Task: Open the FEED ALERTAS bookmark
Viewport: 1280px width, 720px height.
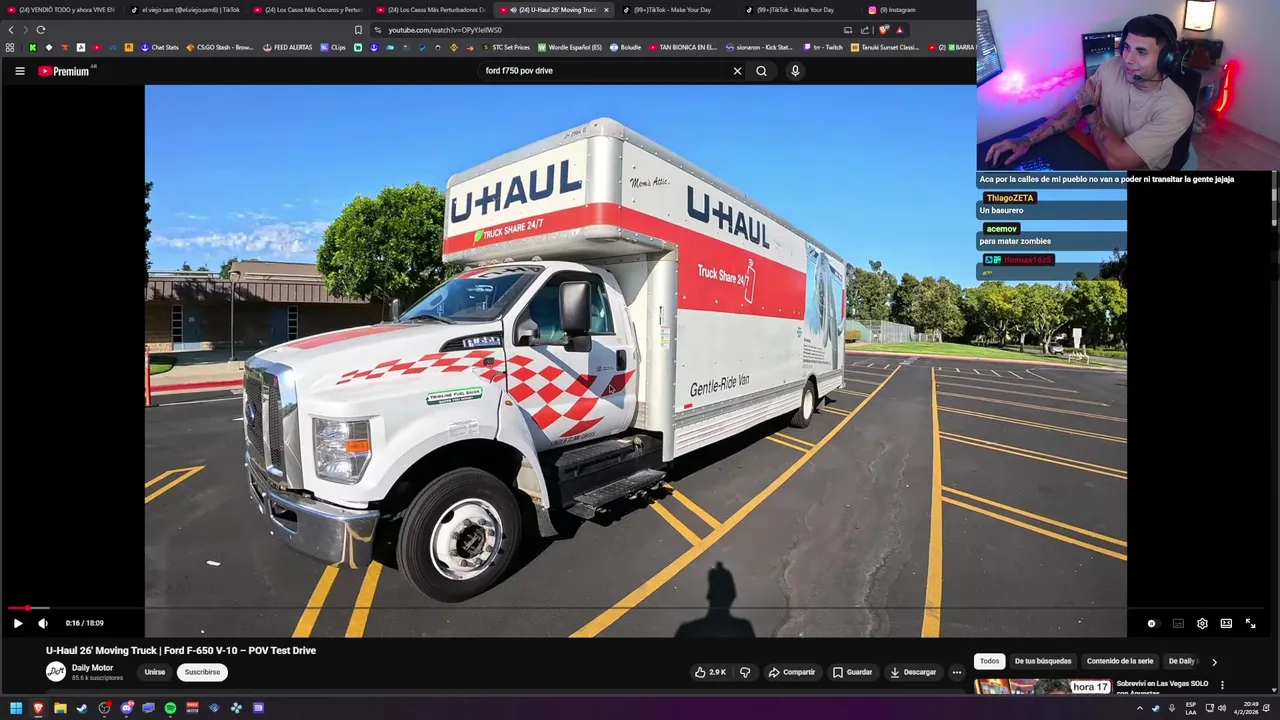Action: 287,47
